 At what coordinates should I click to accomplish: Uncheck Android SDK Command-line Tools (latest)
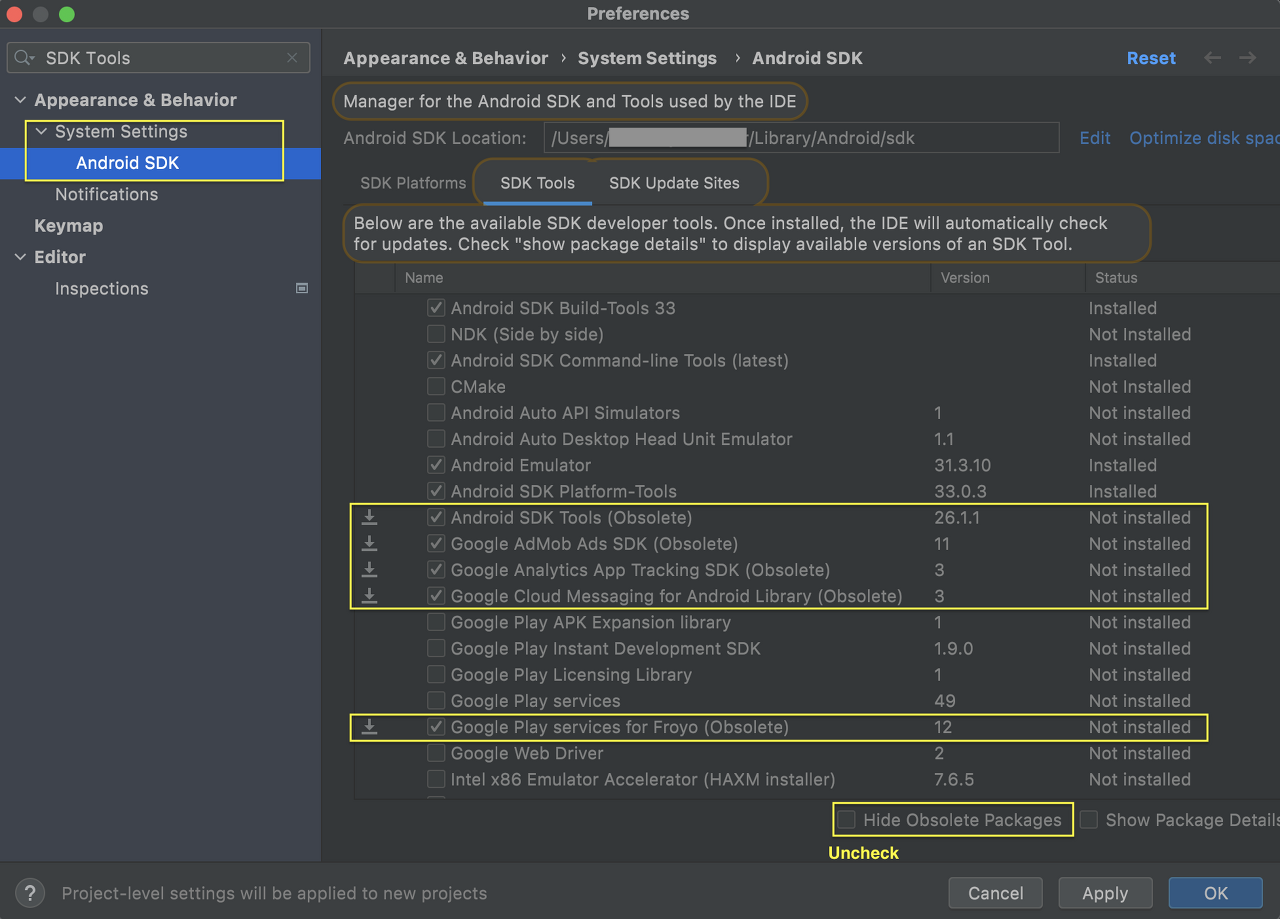436,360
